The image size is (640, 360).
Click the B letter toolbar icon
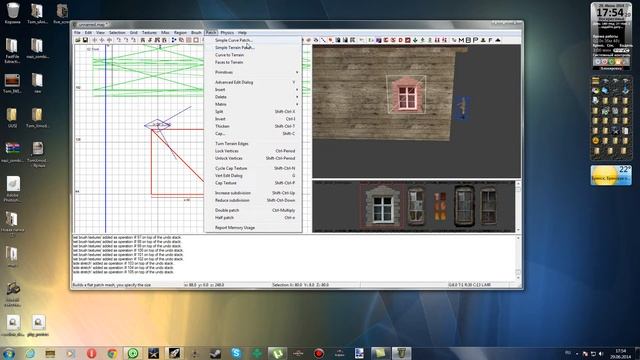click(x=469, y=40)
